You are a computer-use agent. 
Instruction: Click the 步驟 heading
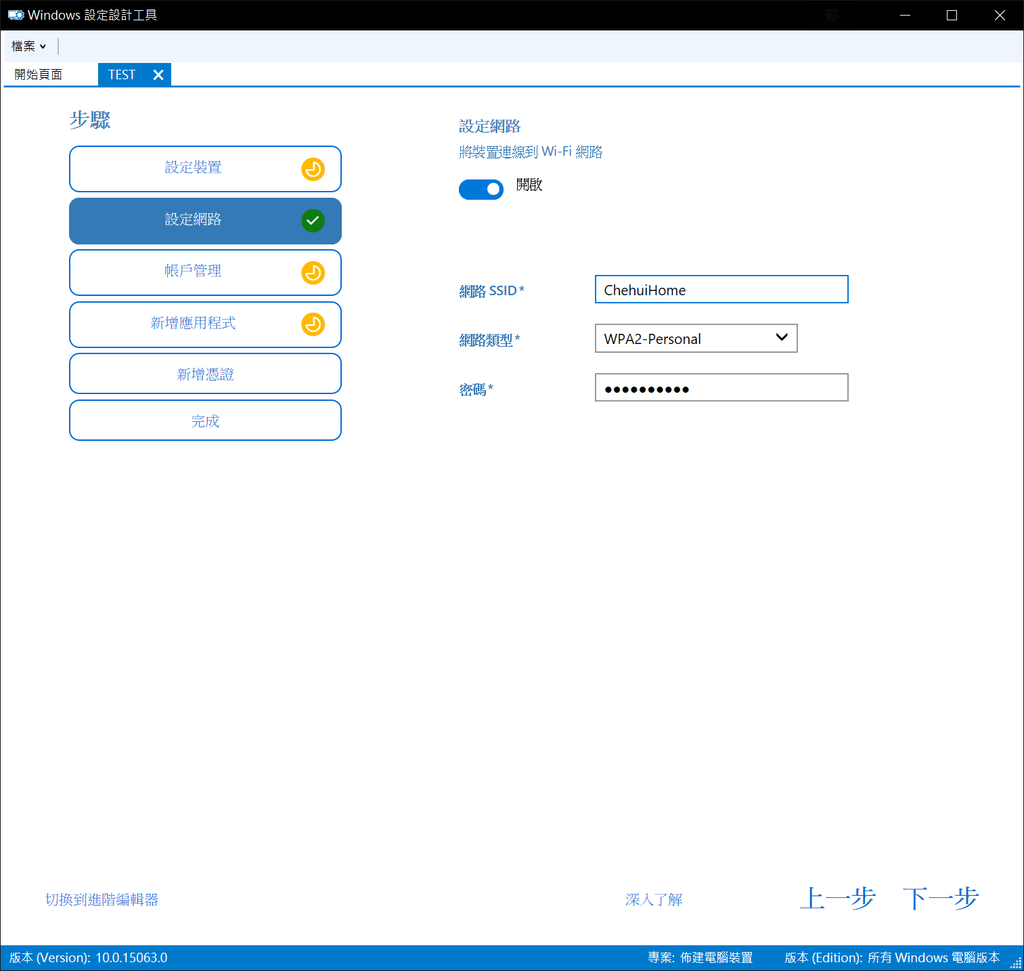click(90, 120)
